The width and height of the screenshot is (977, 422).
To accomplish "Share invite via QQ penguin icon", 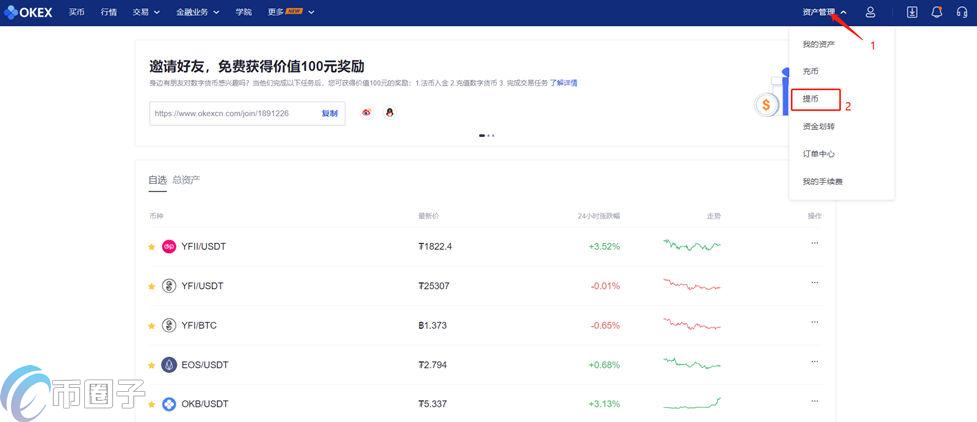I will (x=389, y=113).
